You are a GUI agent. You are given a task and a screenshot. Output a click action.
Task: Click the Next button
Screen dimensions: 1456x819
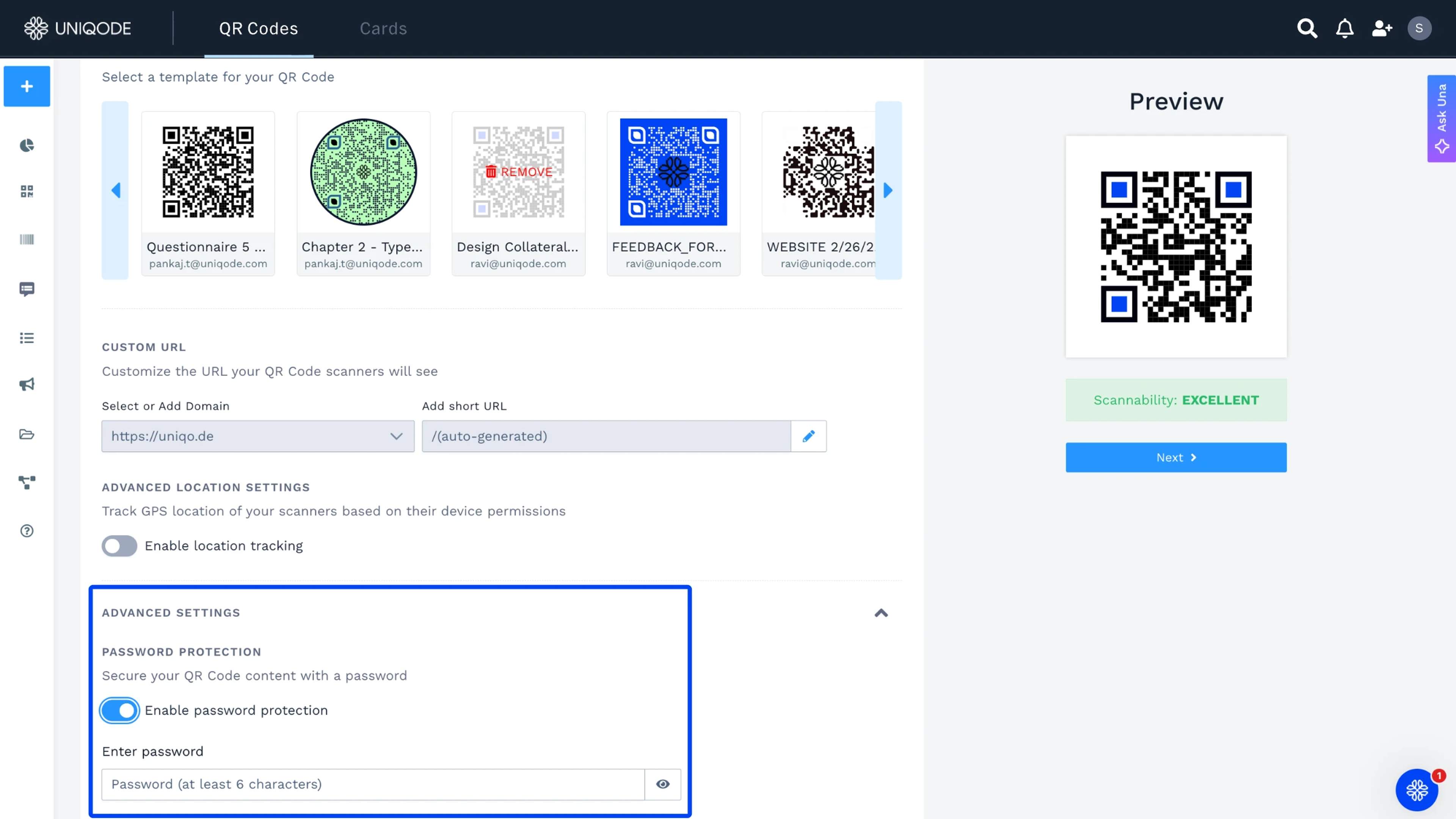[1176, 457]
